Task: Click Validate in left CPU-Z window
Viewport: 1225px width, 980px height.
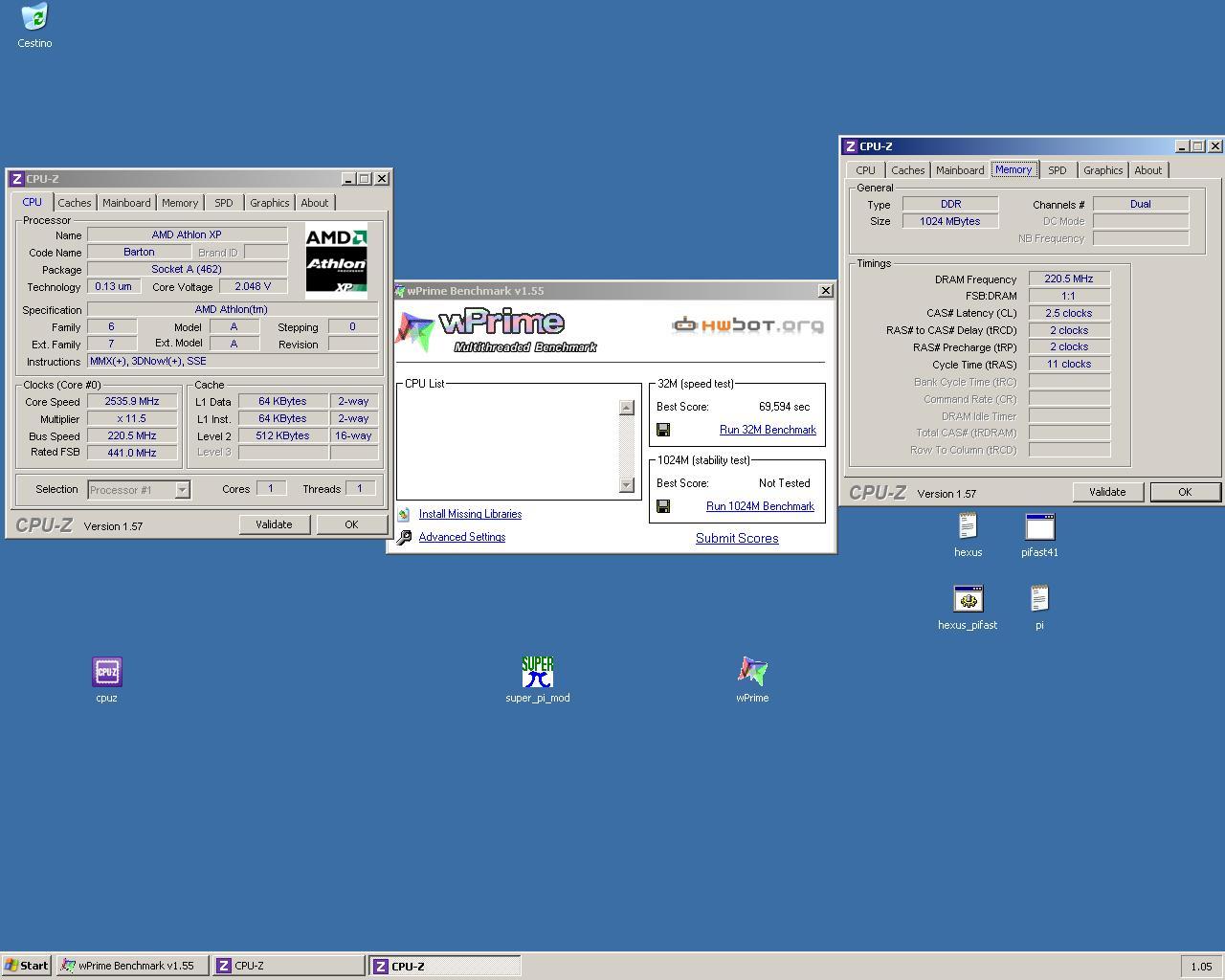Action: click(274, 524)
